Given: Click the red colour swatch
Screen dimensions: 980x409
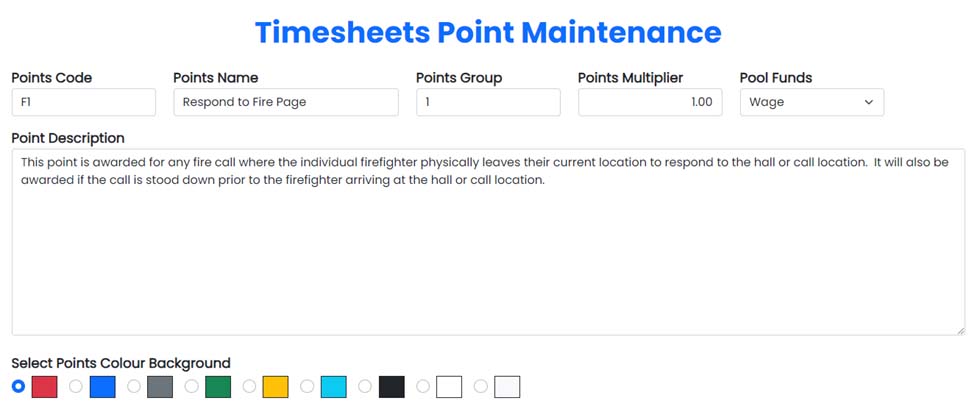Looking at the screenshot, I should 45,387.
